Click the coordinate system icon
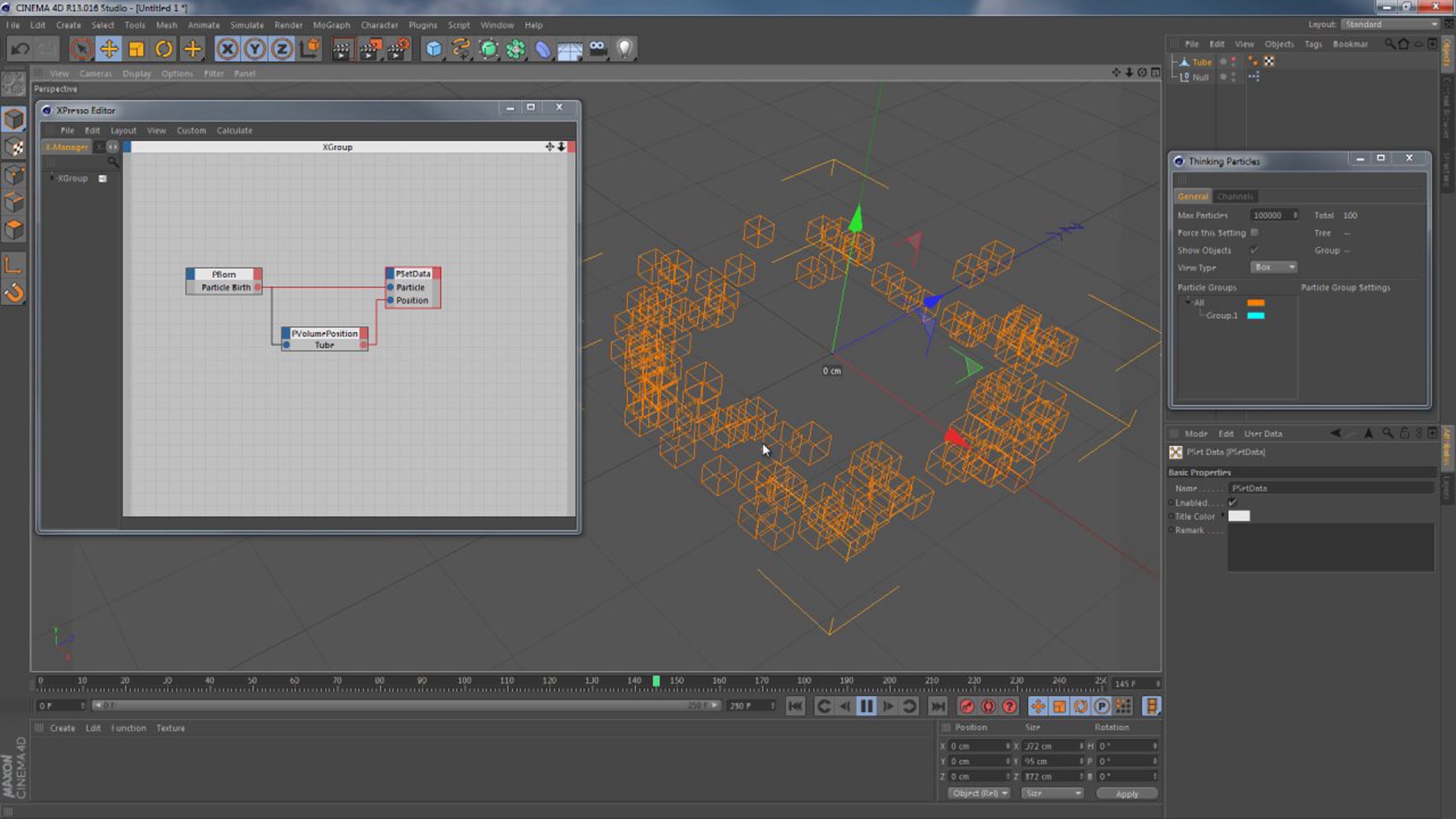The height and width of the screenshot is (819, 1456). click(310, 49)
